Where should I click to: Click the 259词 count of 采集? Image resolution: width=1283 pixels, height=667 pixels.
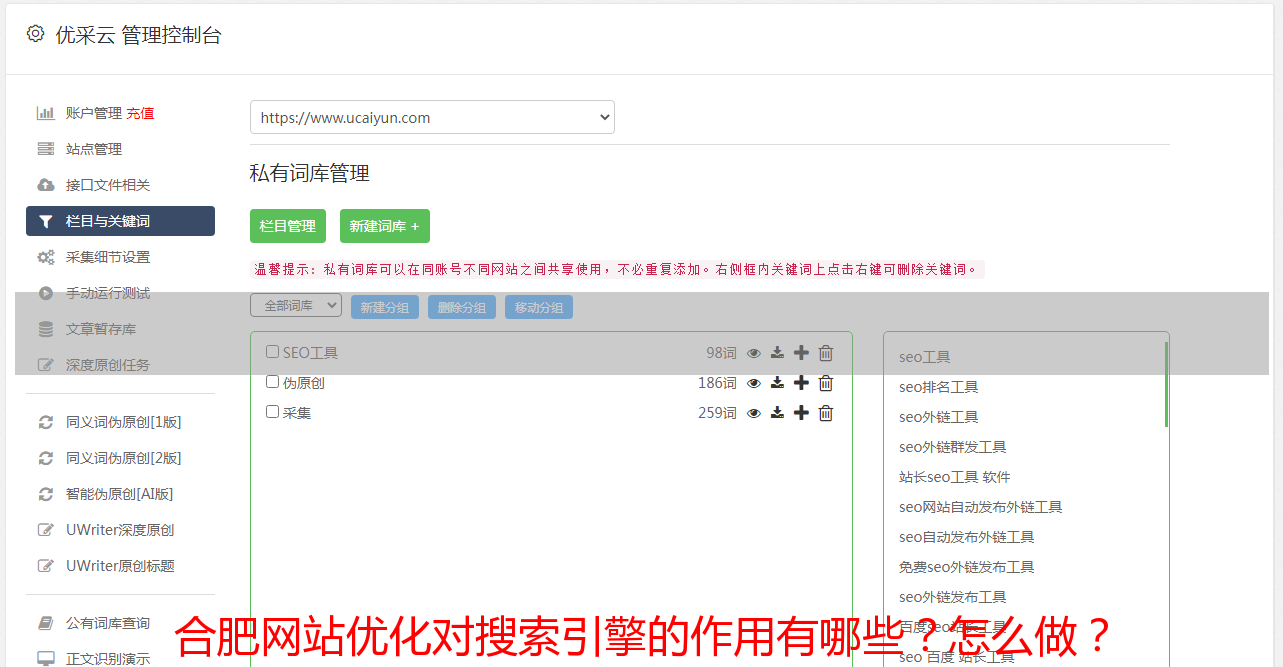[717, 413]
